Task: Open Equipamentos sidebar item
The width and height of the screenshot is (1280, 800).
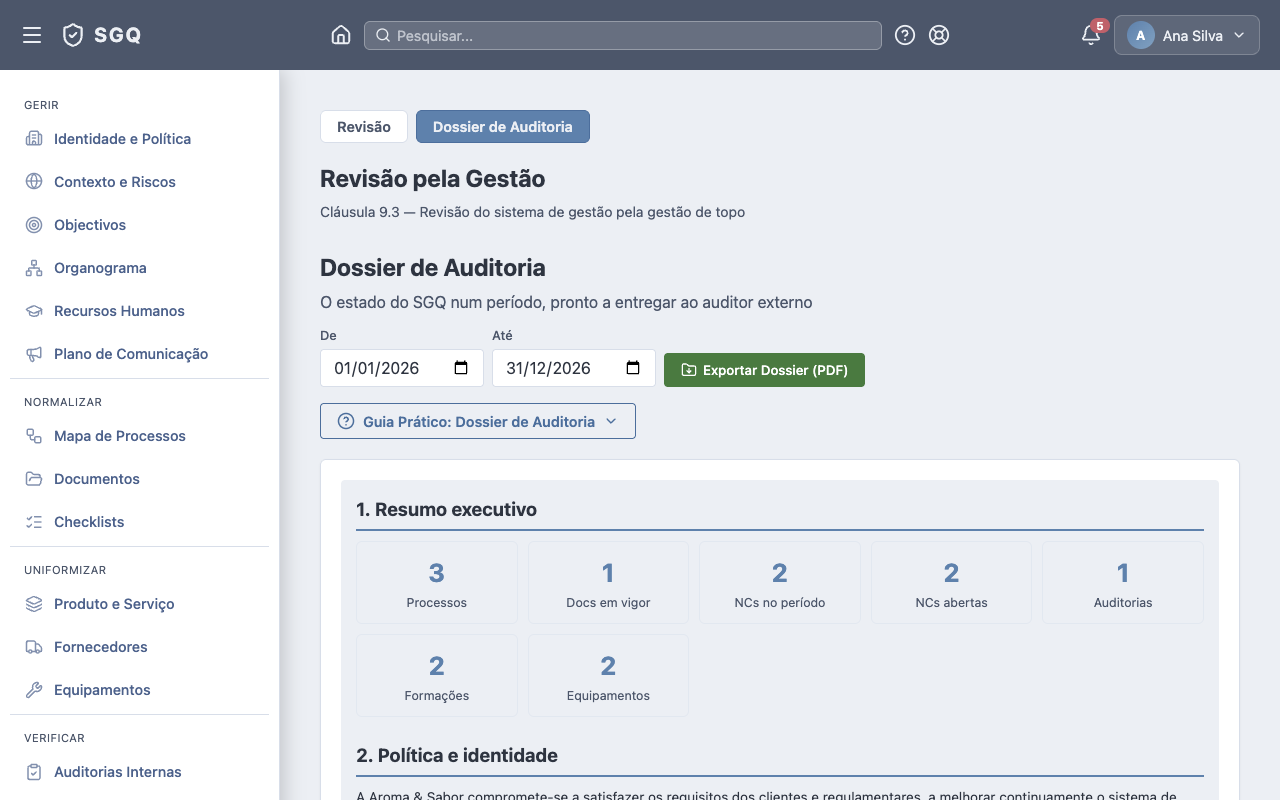Action: pyautogui.click(x=140, y=690)
